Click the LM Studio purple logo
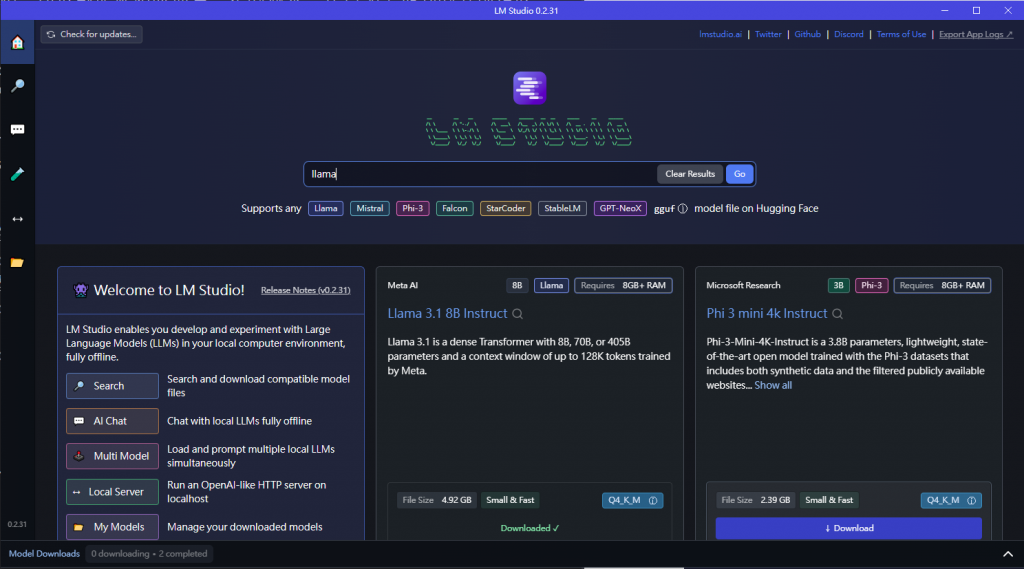The height and width of the screenshot is (569, 1024). coord(529,88)
